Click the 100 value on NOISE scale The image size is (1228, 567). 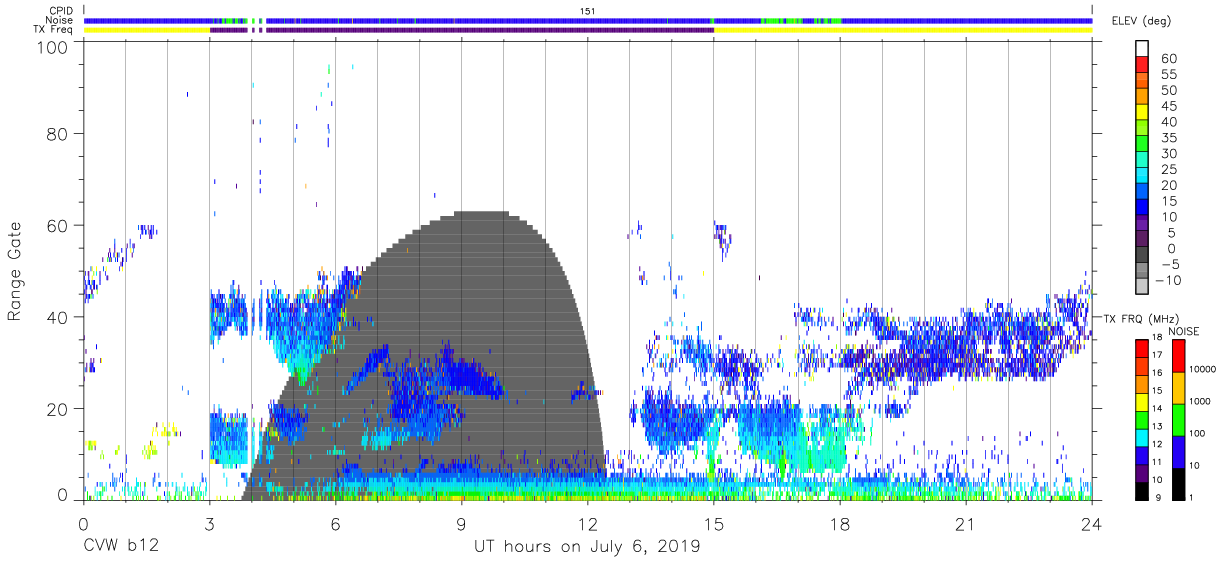(1198, 433)
